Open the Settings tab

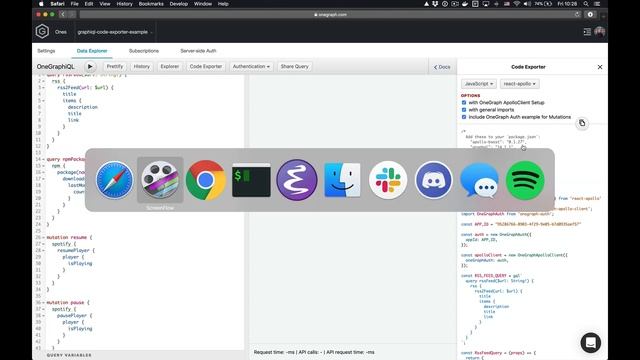(x=46, y=51)
